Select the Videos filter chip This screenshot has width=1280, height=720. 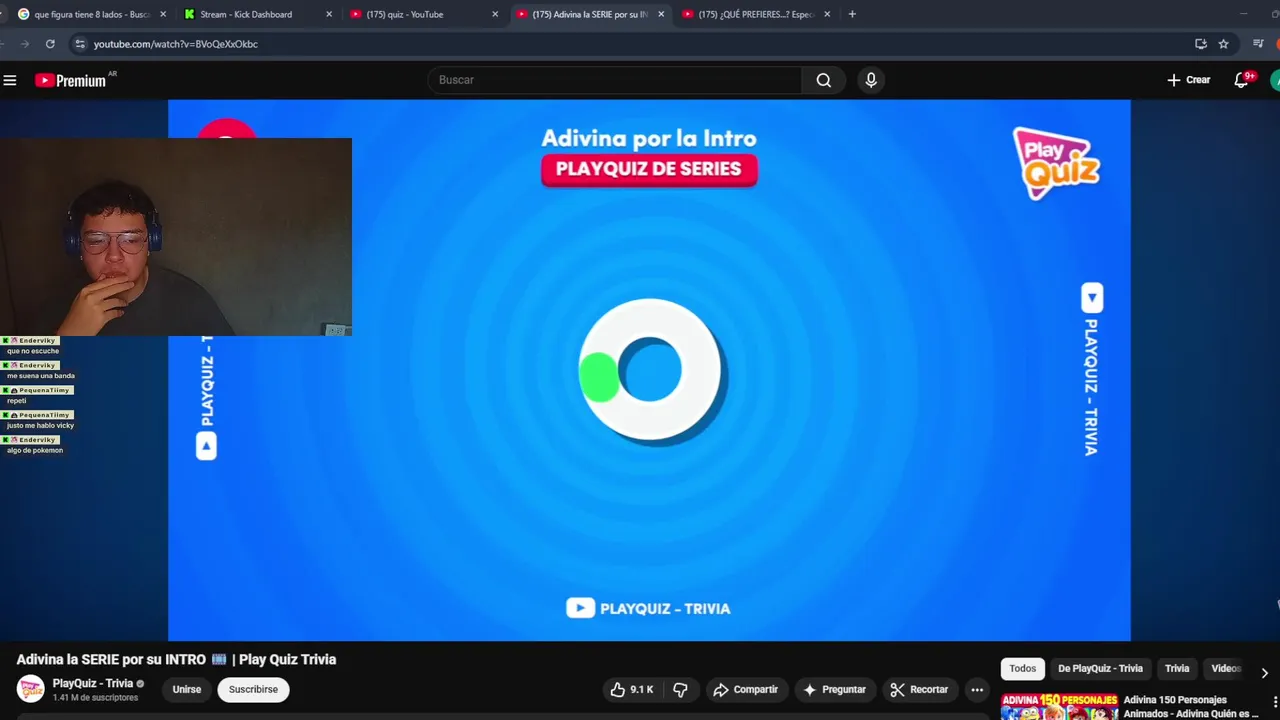(x=1226, y=668)
